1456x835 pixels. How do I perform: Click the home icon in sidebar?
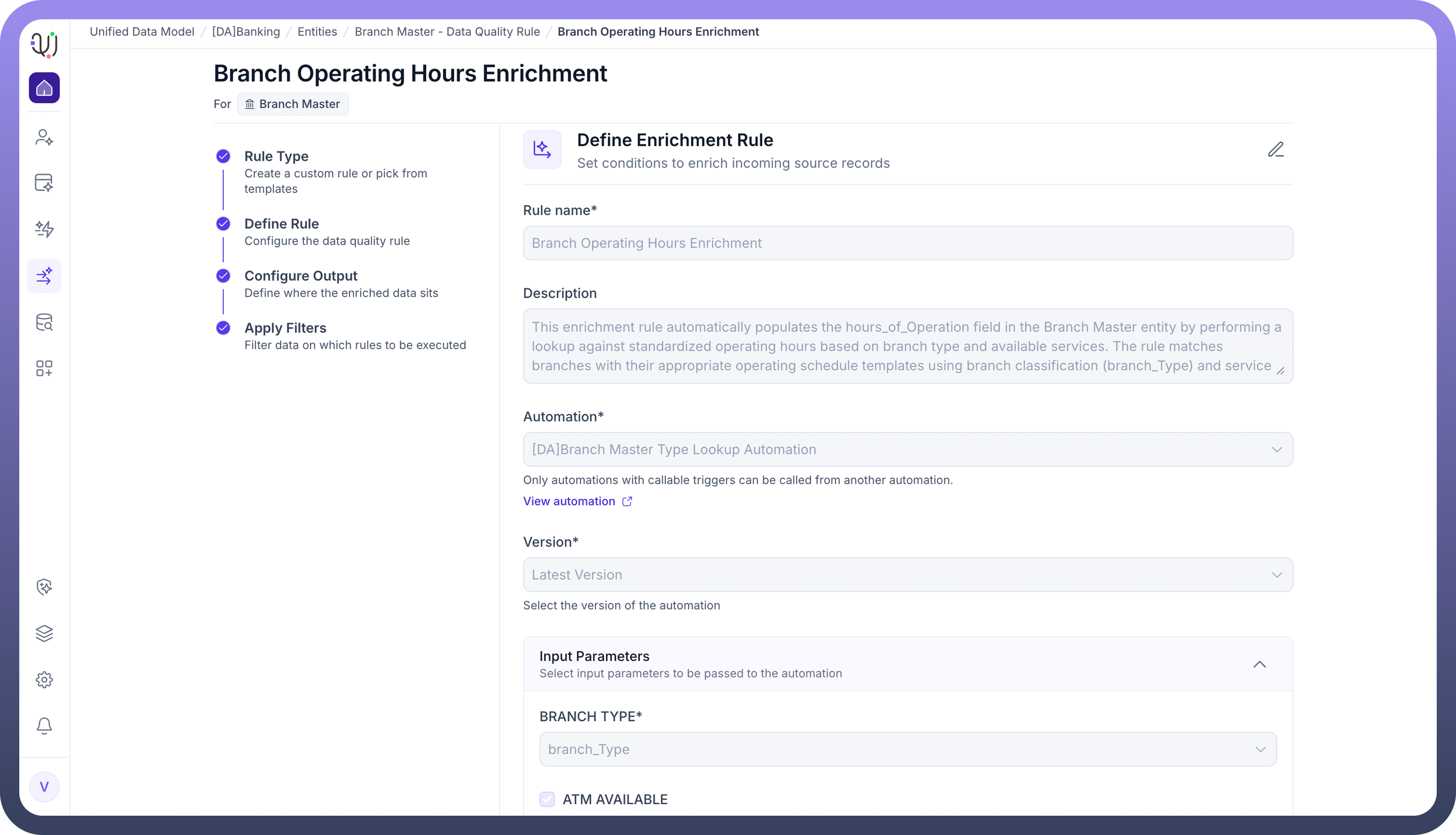(x=44, y=88)
